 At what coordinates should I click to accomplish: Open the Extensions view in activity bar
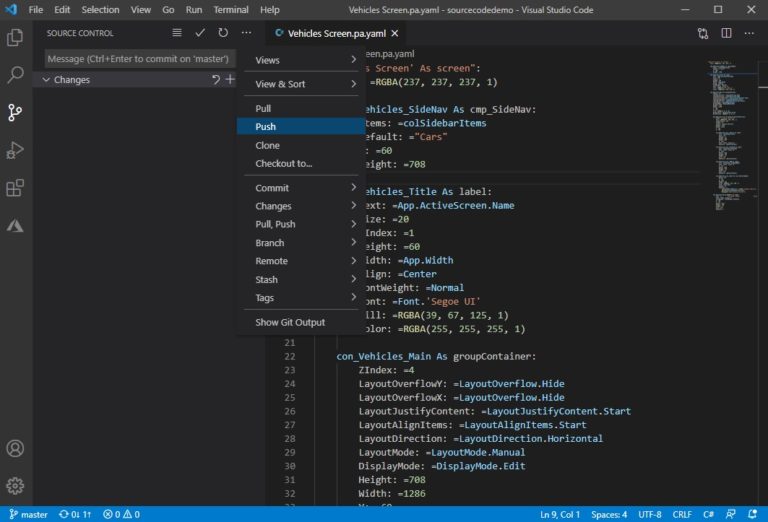pyautogui.click(x=15, y=188)
